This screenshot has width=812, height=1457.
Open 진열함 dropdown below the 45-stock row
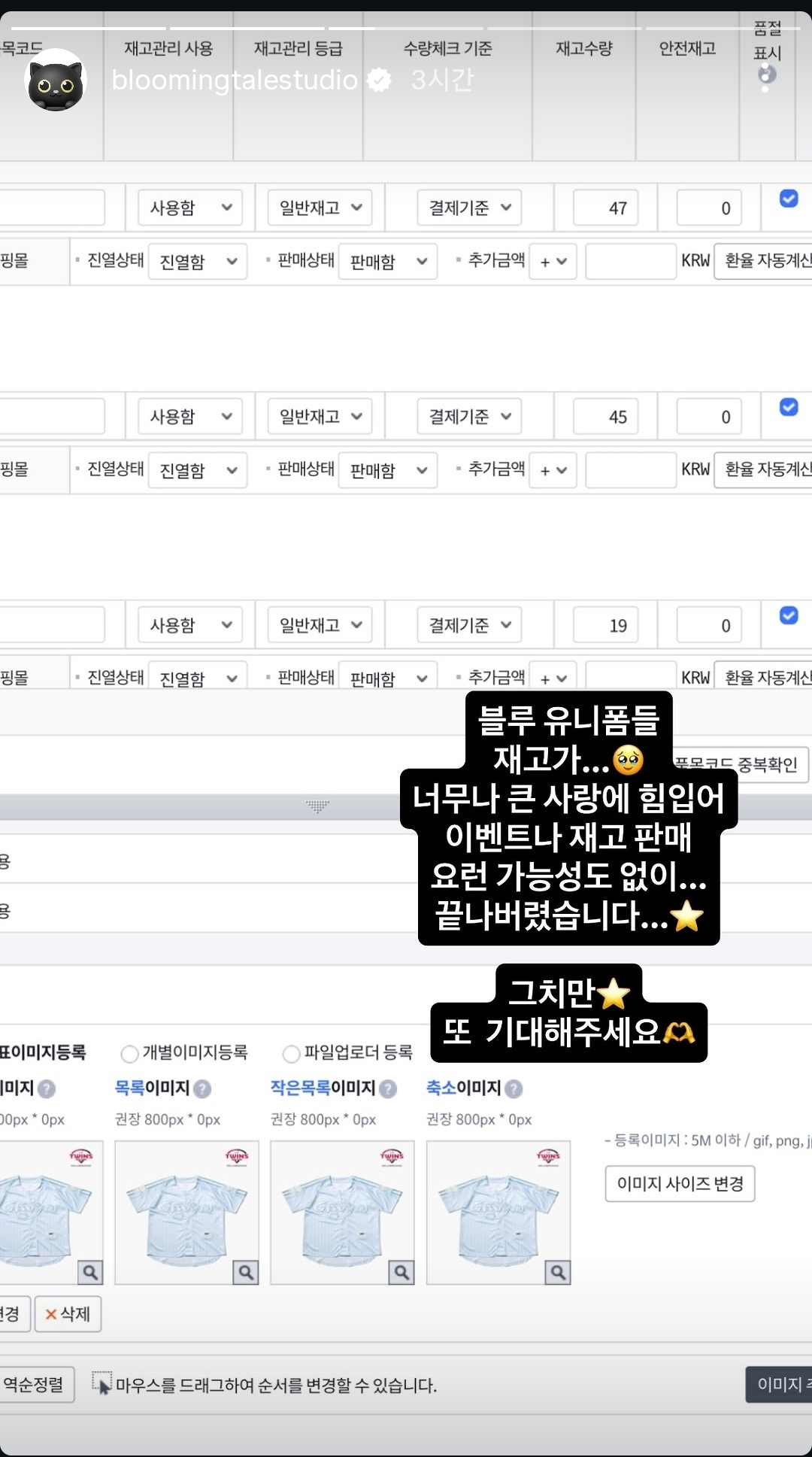pyautogui.click(x=198, y=470)
